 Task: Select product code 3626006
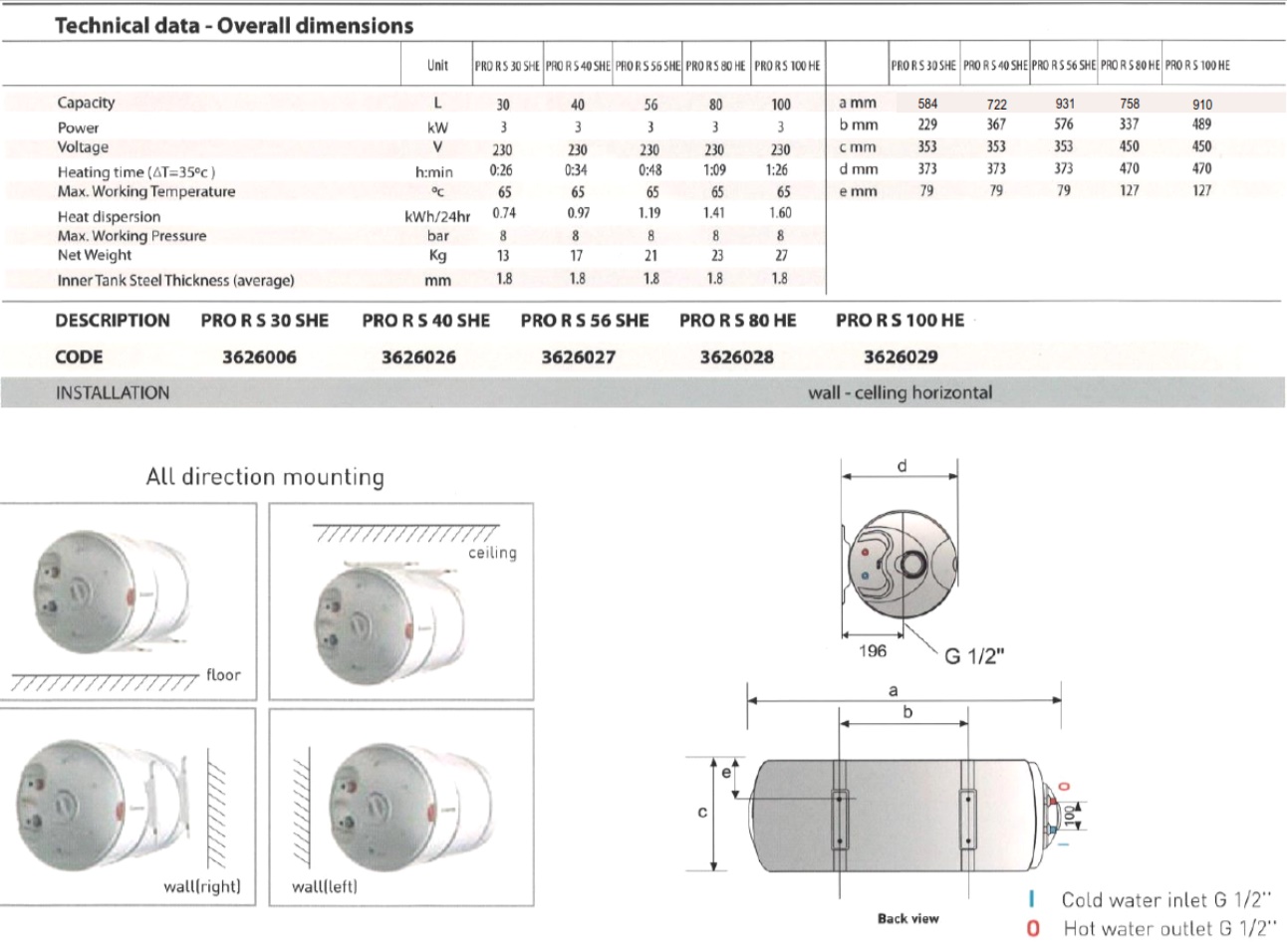click(x=259, y=357)
